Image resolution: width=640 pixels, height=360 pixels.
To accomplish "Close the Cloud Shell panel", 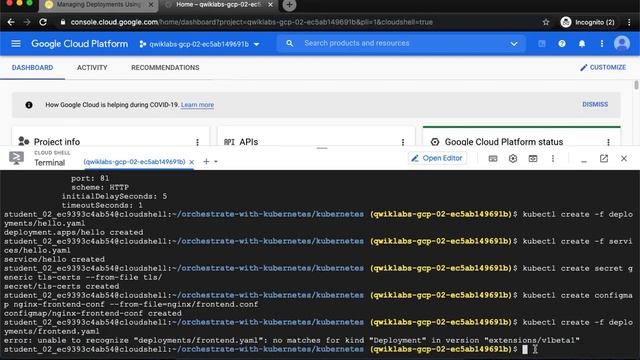I will [624, 158].
